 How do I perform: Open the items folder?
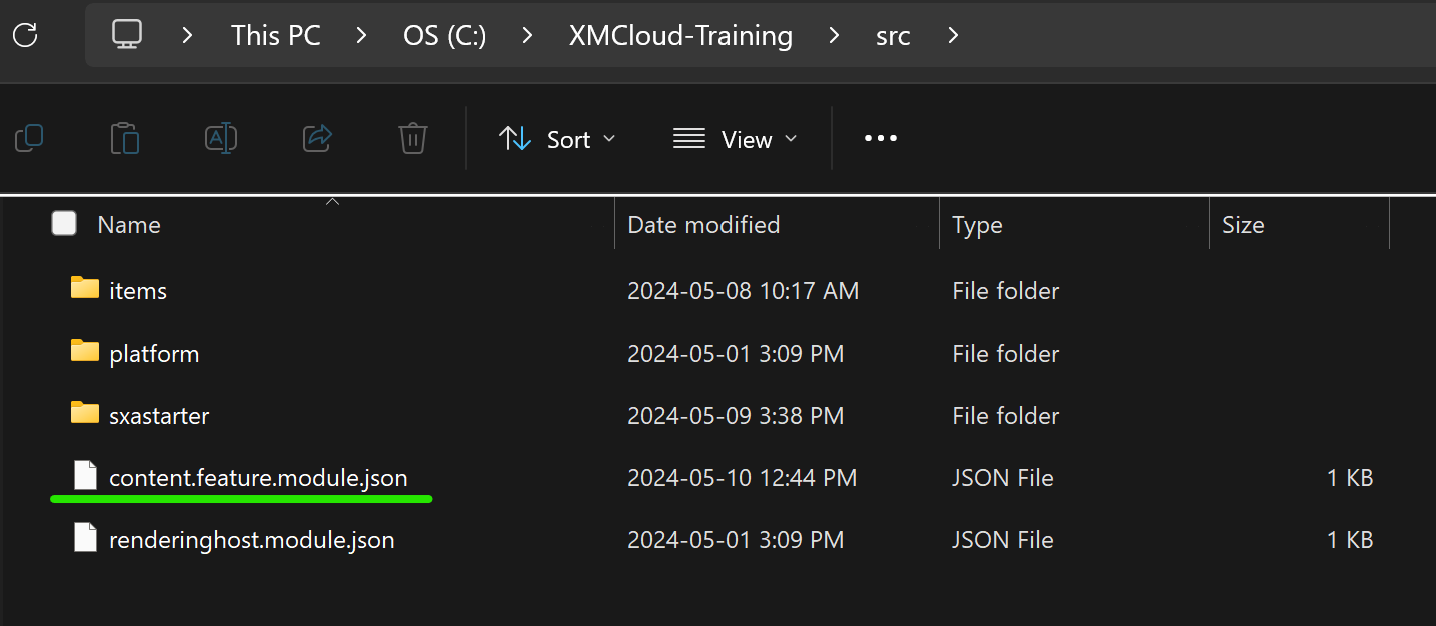tap(137, 290)
